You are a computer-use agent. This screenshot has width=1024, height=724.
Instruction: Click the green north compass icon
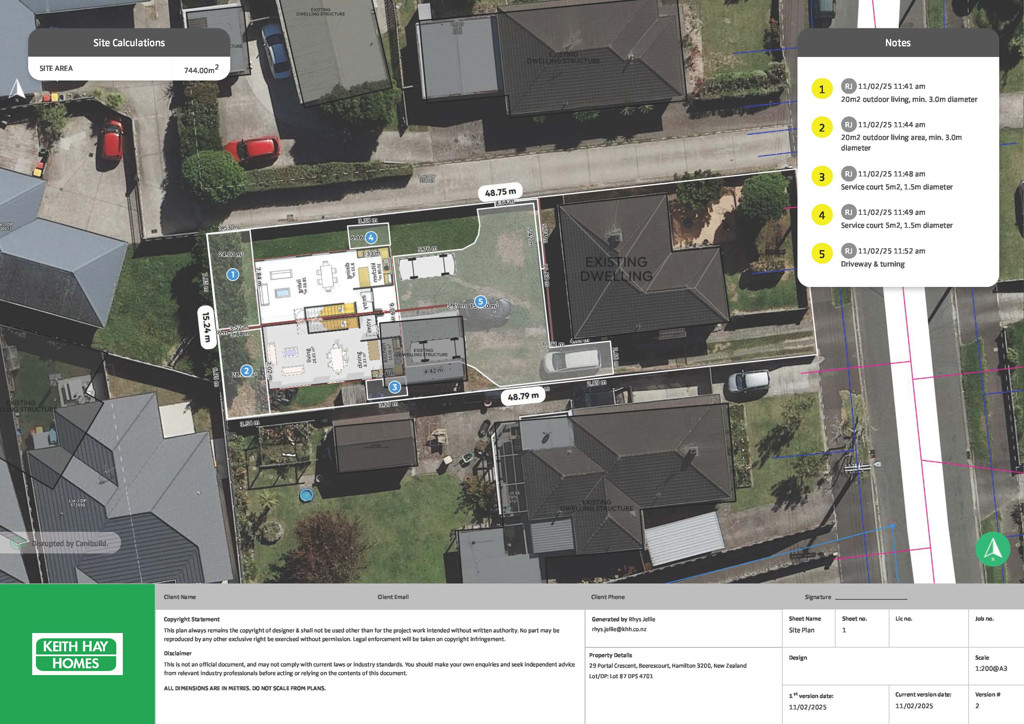993,549
